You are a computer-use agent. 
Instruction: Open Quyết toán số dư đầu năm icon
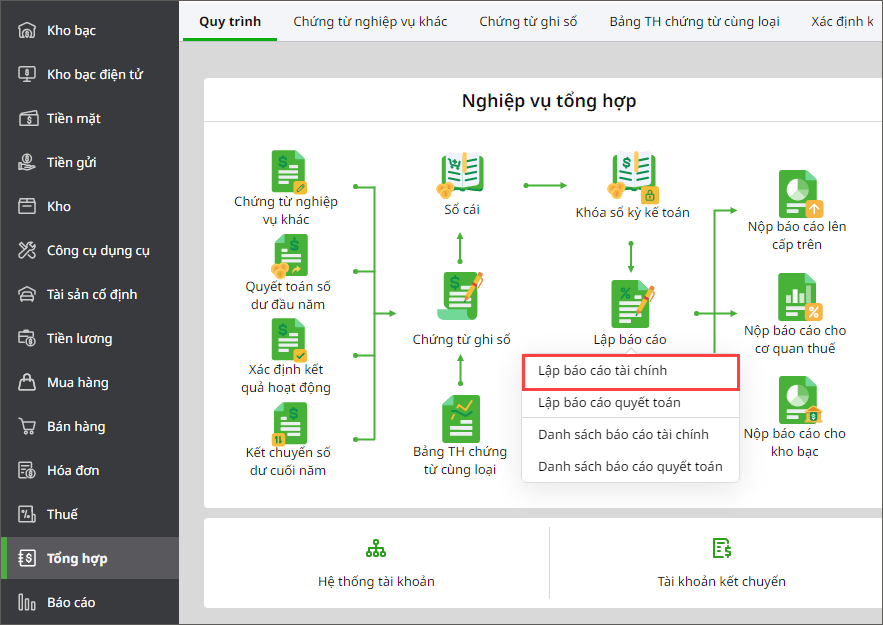coord(289,257)
